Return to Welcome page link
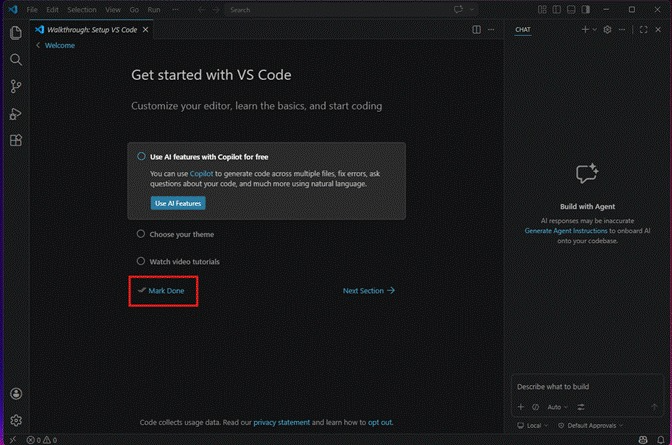This screenshot has height=445, width=672. 60,45
